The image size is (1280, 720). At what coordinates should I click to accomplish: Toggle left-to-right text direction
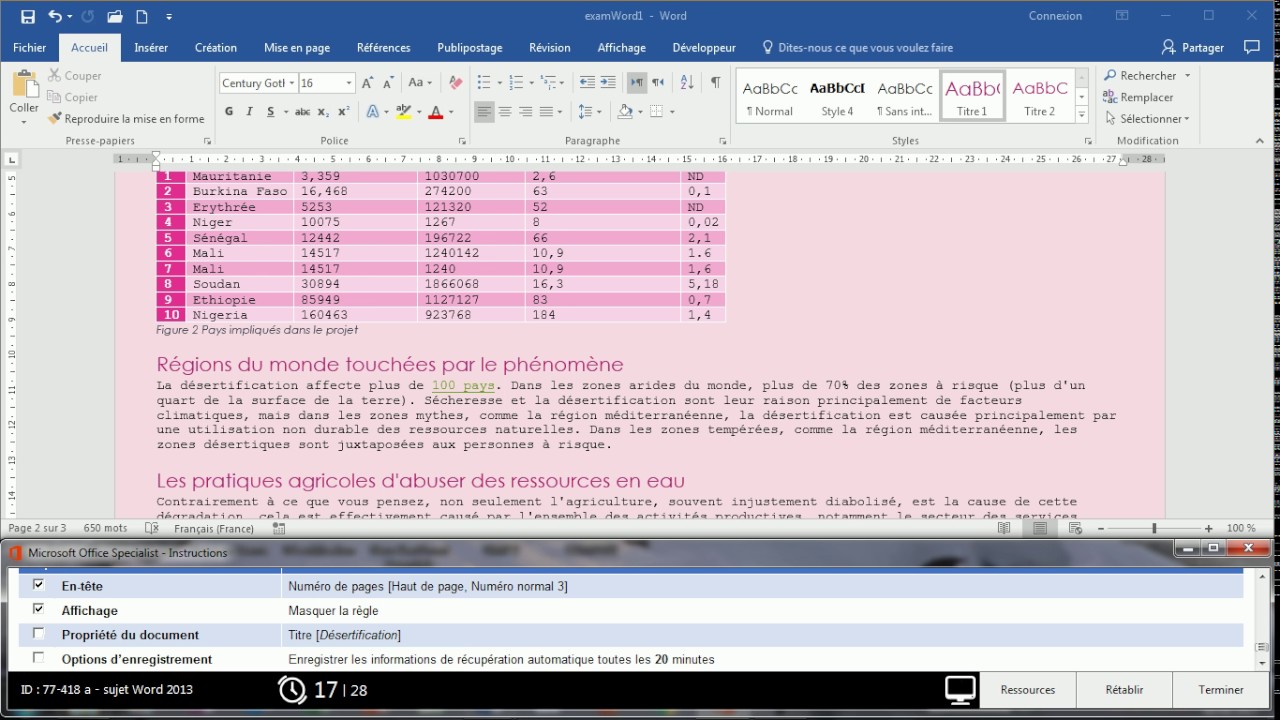[x=636, y=83]
